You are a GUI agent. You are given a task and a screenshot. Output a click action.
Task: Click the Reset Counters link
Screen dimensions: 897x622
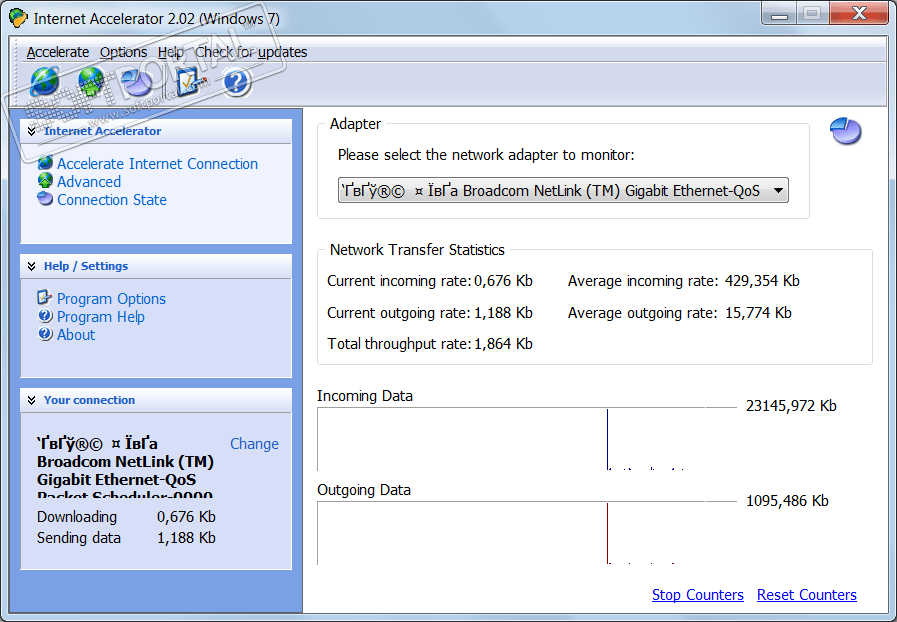807,595
